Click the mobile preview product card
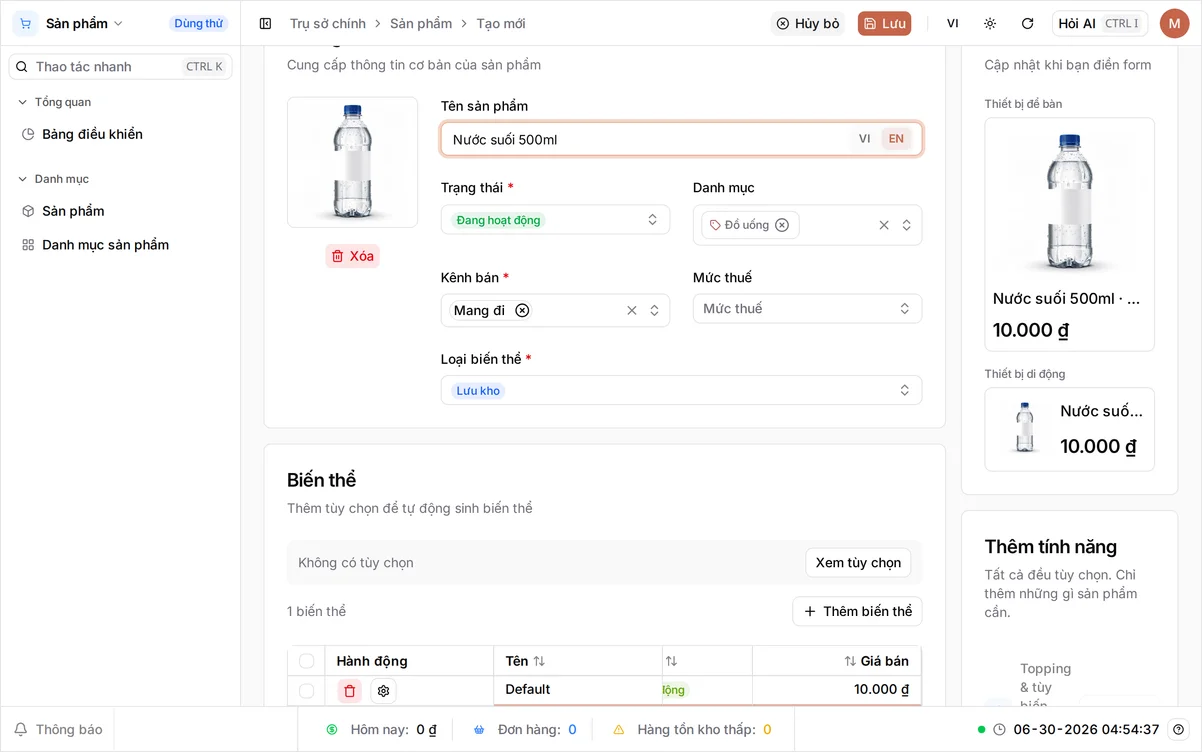Screen dimensions: 1202x752 [x=1069, y=429]
